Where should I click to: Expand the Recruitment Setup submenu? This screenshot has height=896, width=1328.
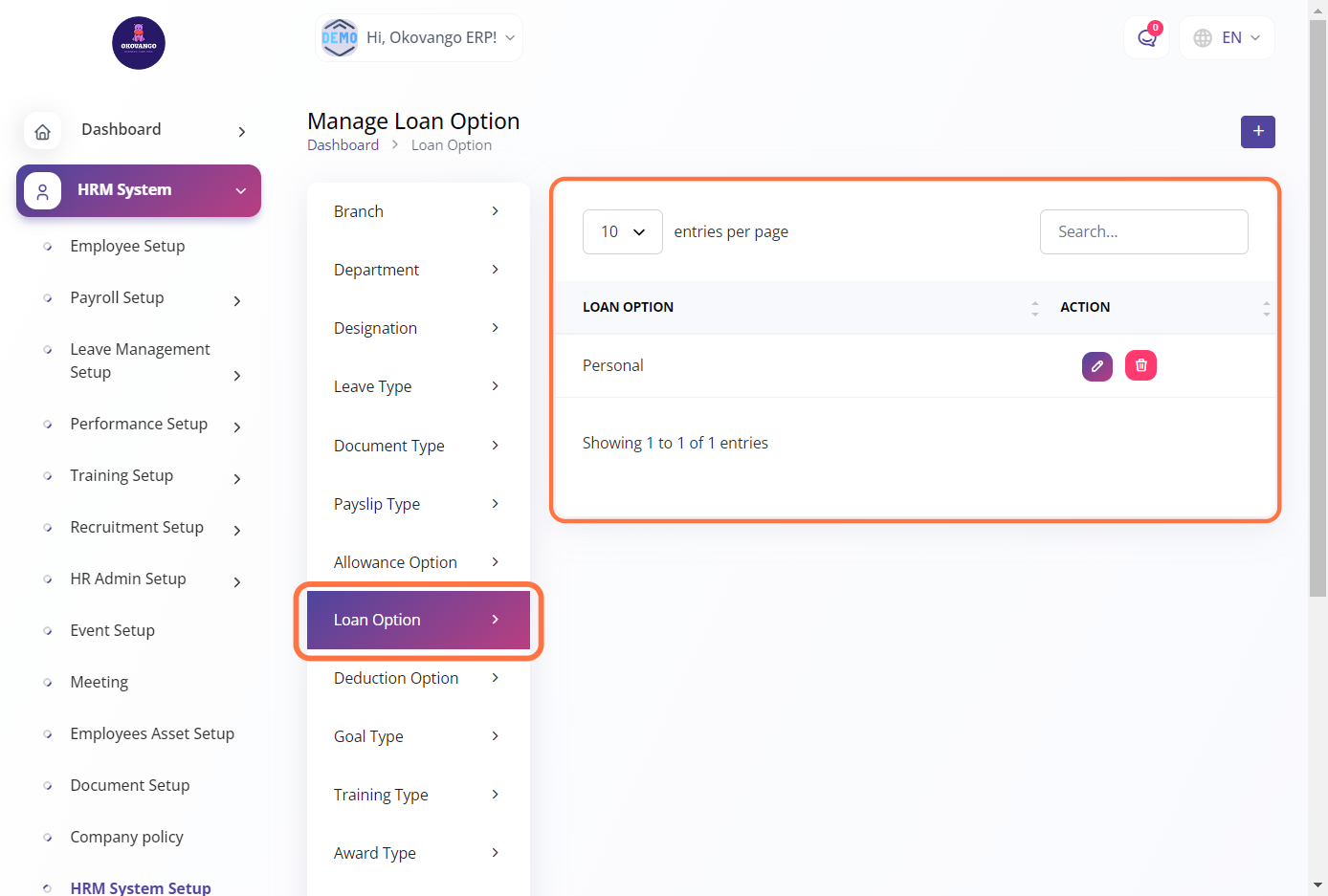(x=237, y=531)
